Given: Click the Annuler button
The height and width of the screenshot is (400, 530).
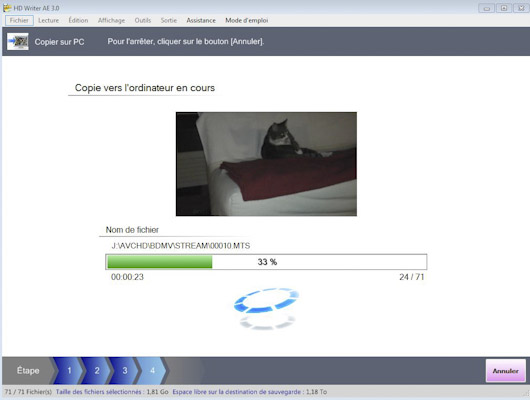Looking at the screenshot, I should (506, 371).
